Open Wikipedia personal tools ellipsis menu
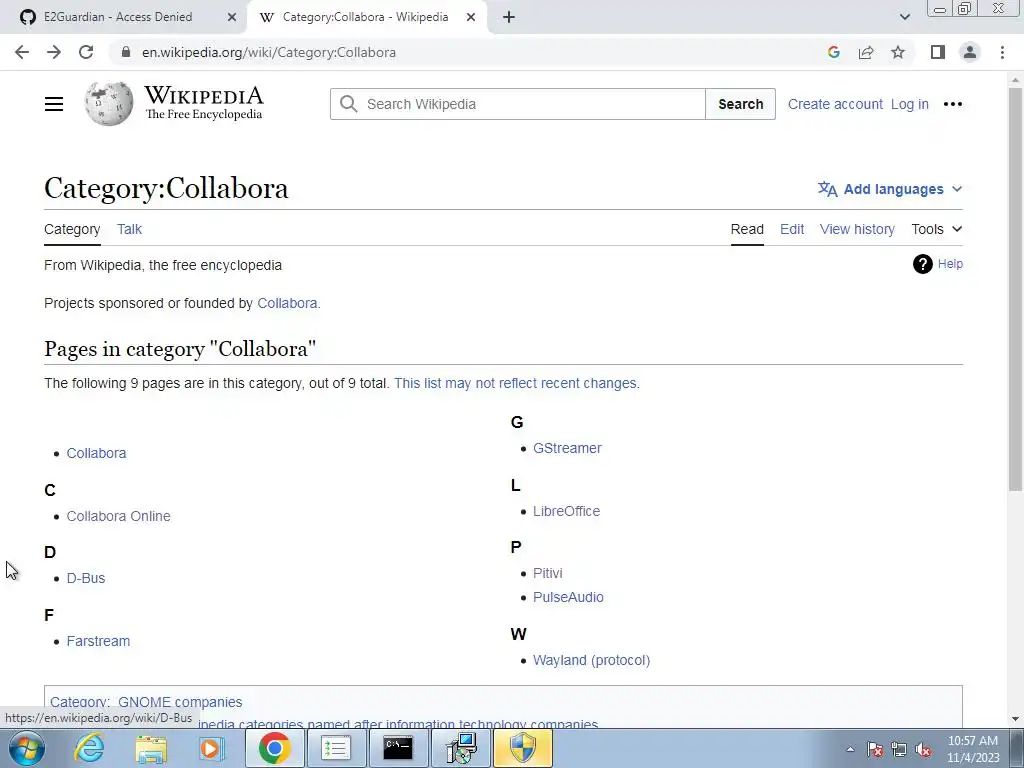 [x=953, y=104]
